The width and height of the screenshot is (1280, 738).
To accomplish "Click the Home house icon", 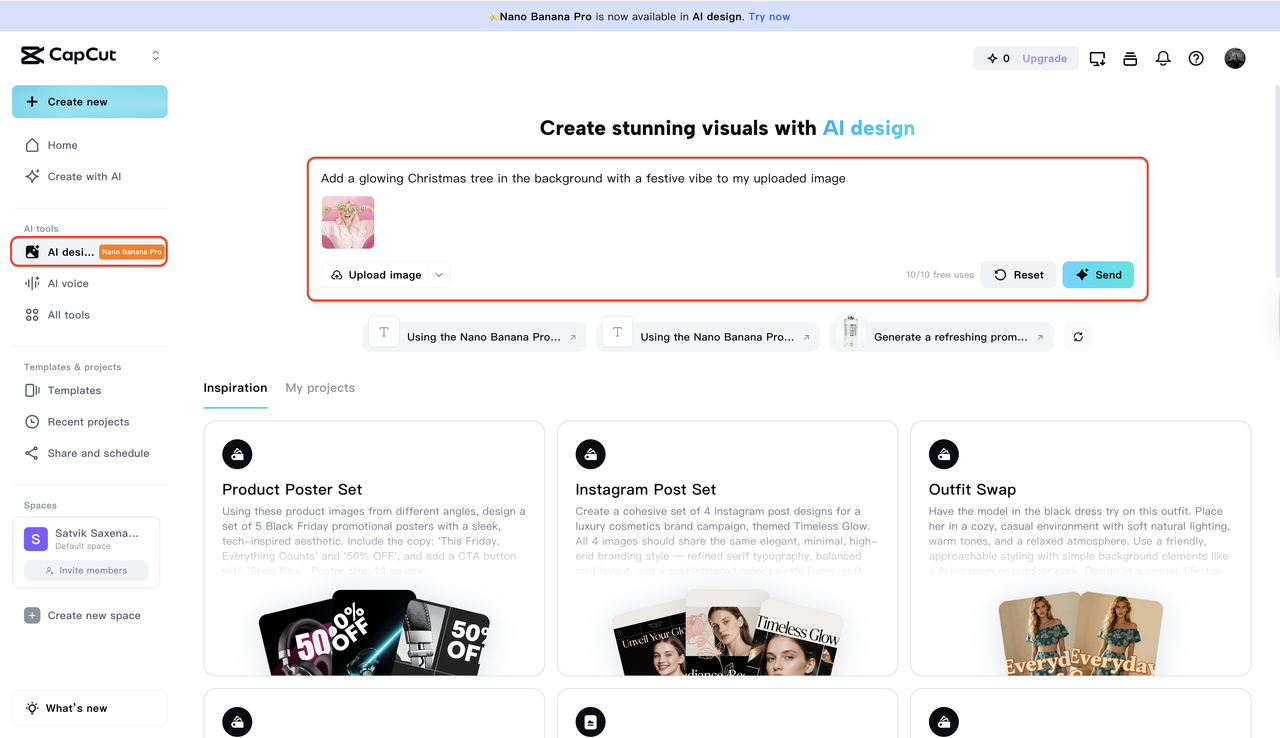I will click(x=32, y=145).
